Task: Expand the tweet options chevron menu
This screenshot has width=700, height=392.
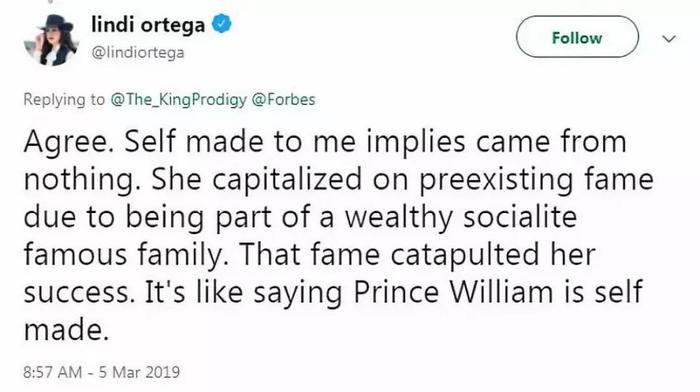Action: point(669,39)
